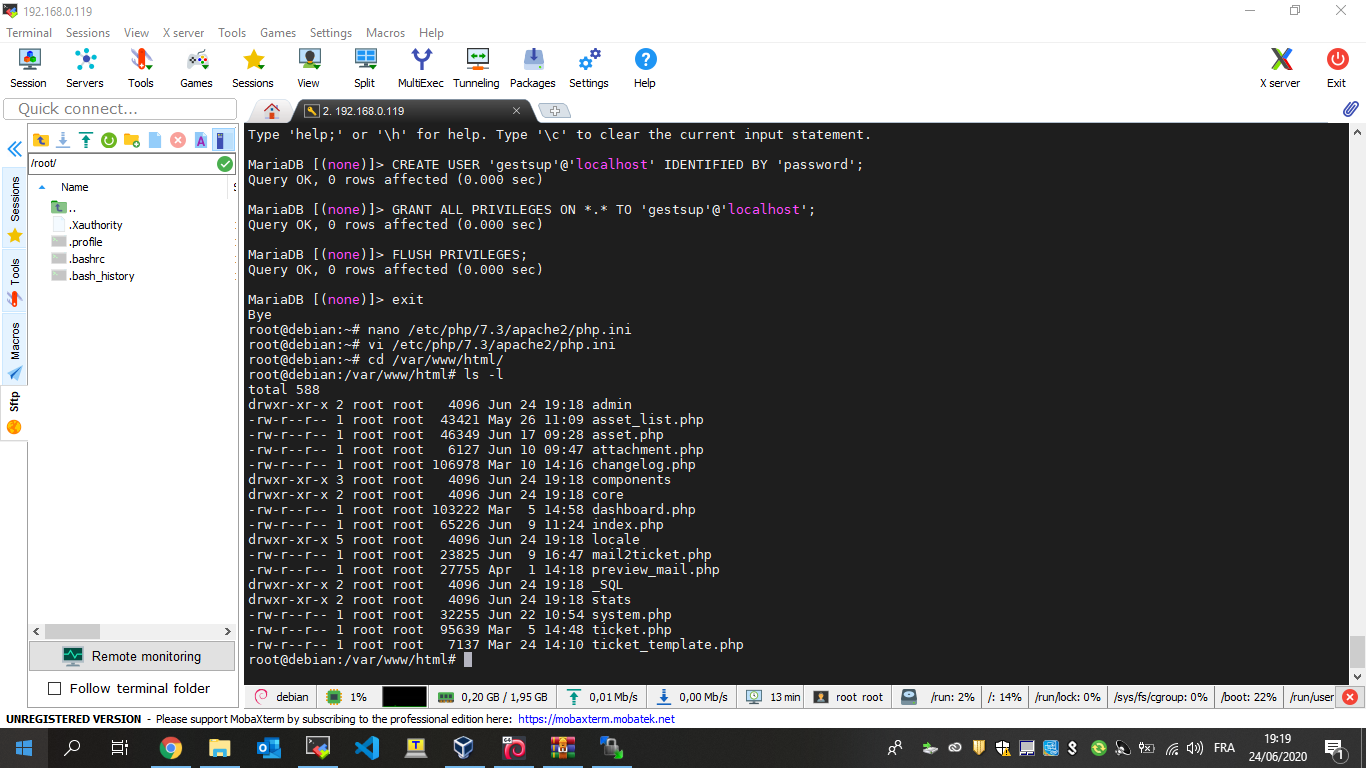
Task: Click the paperclip icon at top right
Action: point(1350,109)
